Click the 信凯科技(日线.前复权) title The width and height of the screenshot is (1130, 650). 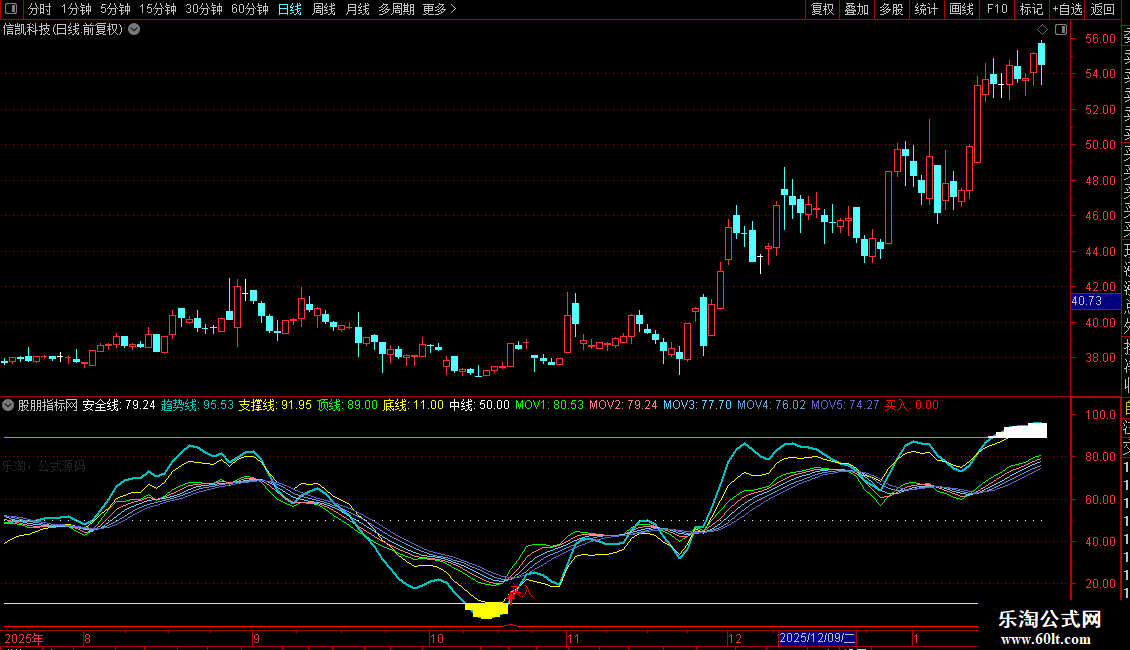click(63, 30)
